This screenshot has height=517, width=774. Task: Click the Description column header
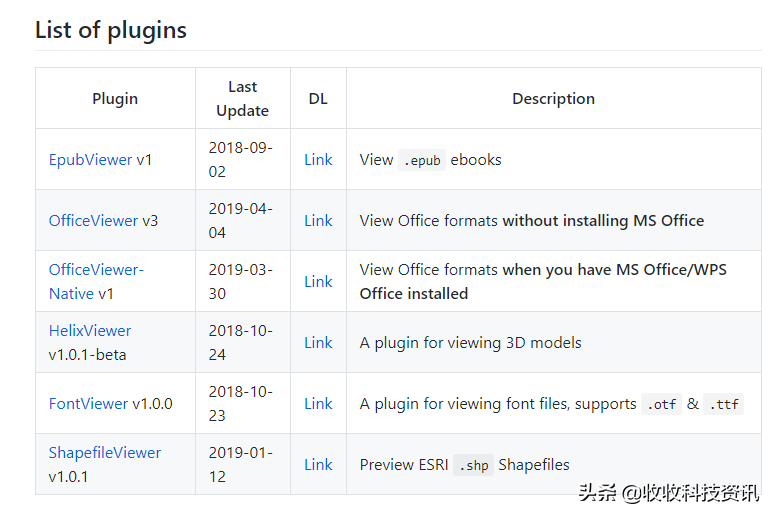553,98
